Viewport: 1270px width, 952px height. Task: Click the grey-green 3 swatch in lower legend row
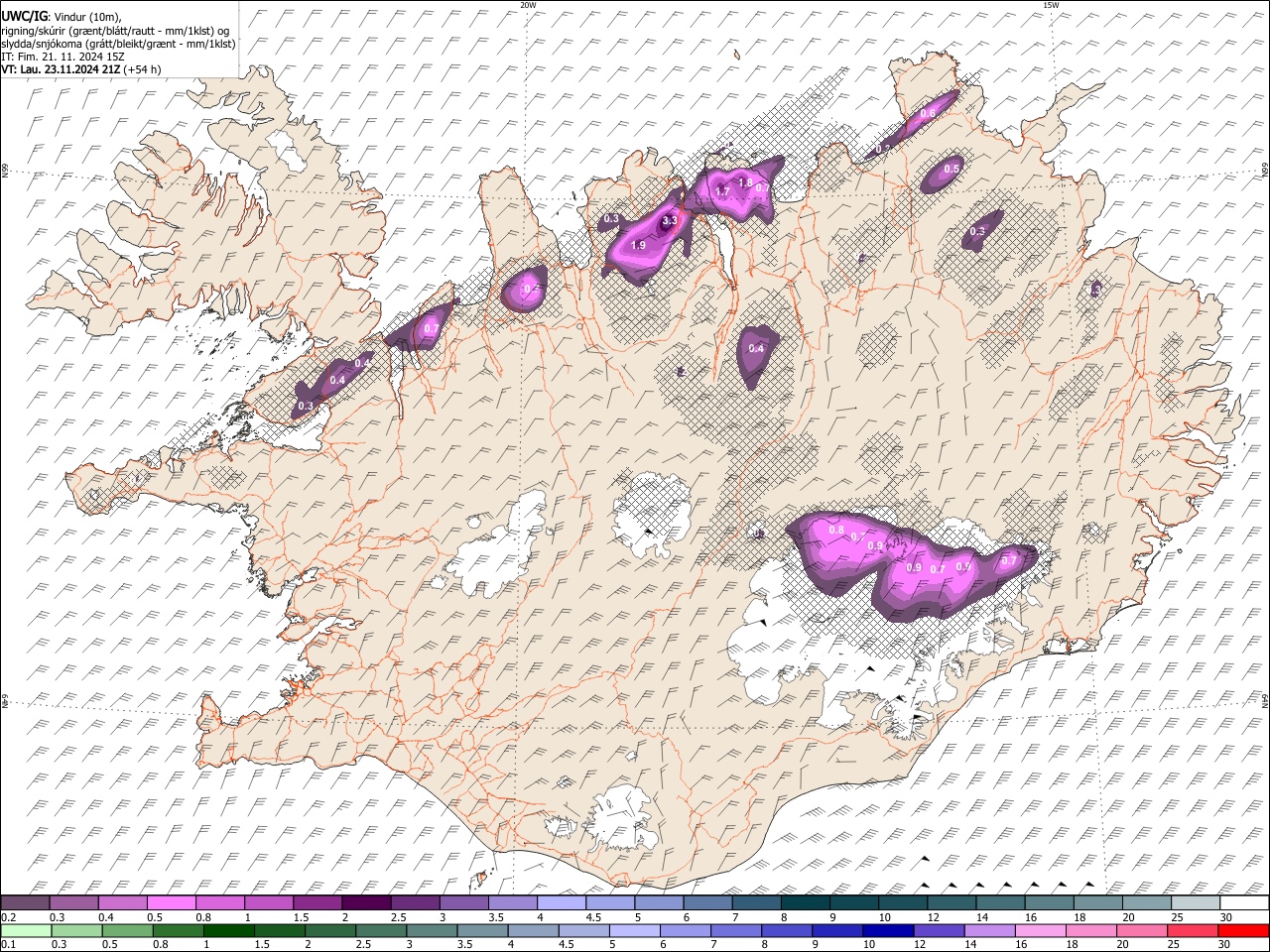tap(431, 930)
